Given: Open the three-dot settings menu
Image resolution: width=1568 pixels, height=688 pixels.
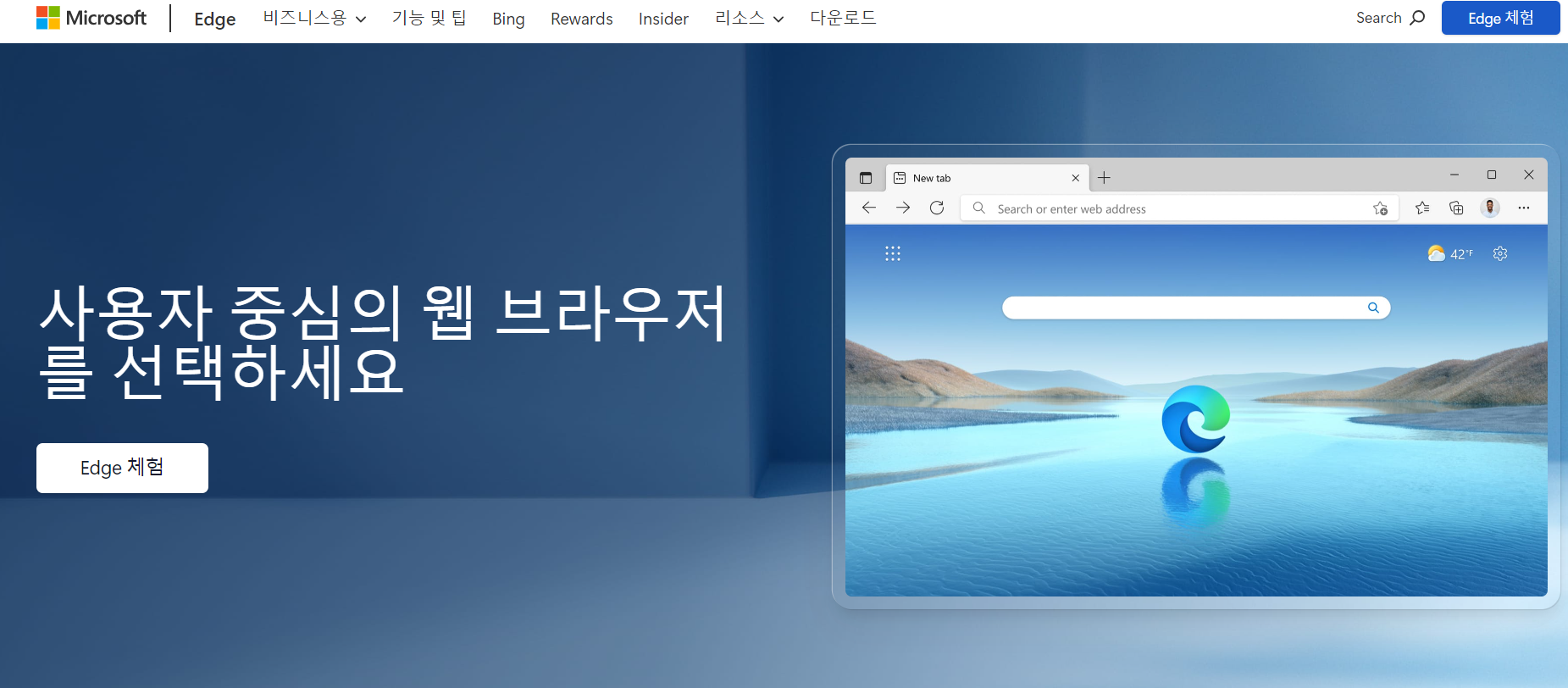Looking at the screenshot, I should pos(1524,208).
